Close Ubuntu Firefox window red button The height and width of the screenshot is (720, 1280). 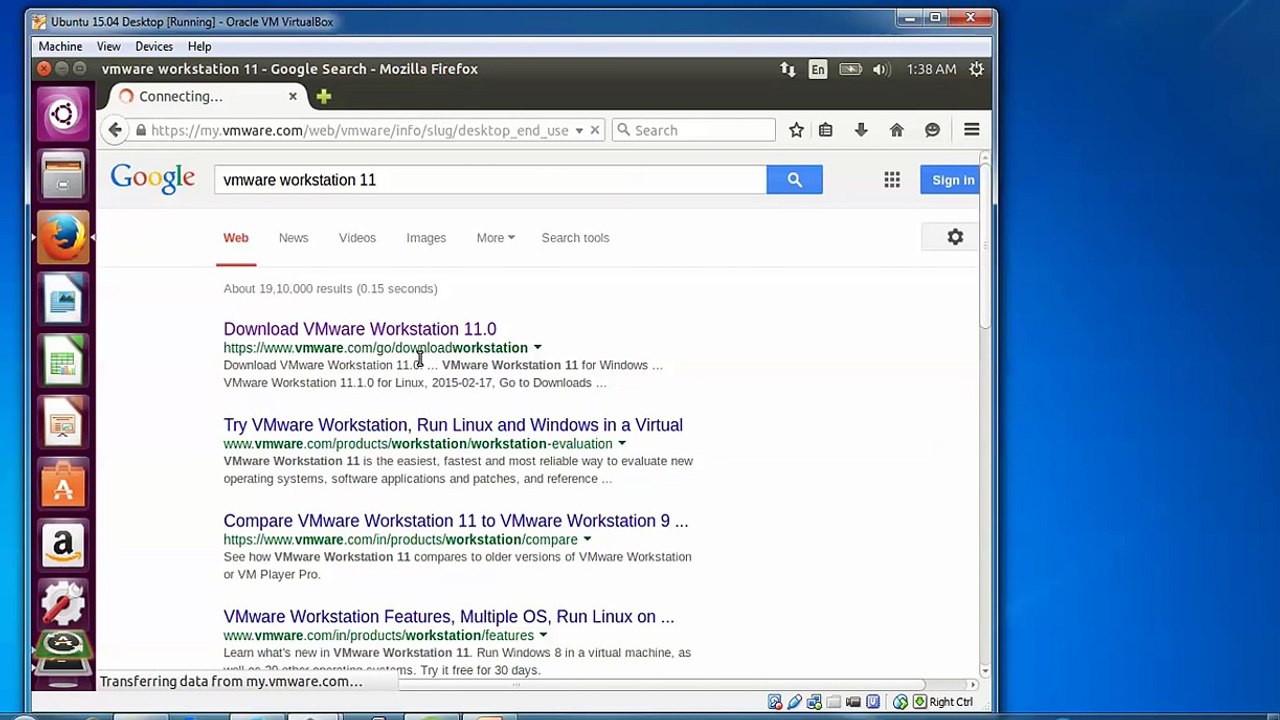tap(44, 69)
